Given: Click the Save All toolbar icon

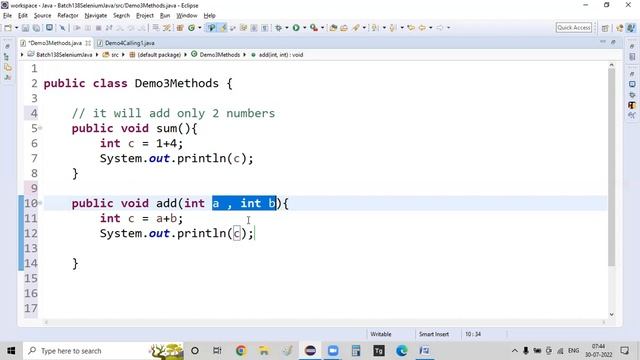Looking at the screenshot, I should click(37, 28).
